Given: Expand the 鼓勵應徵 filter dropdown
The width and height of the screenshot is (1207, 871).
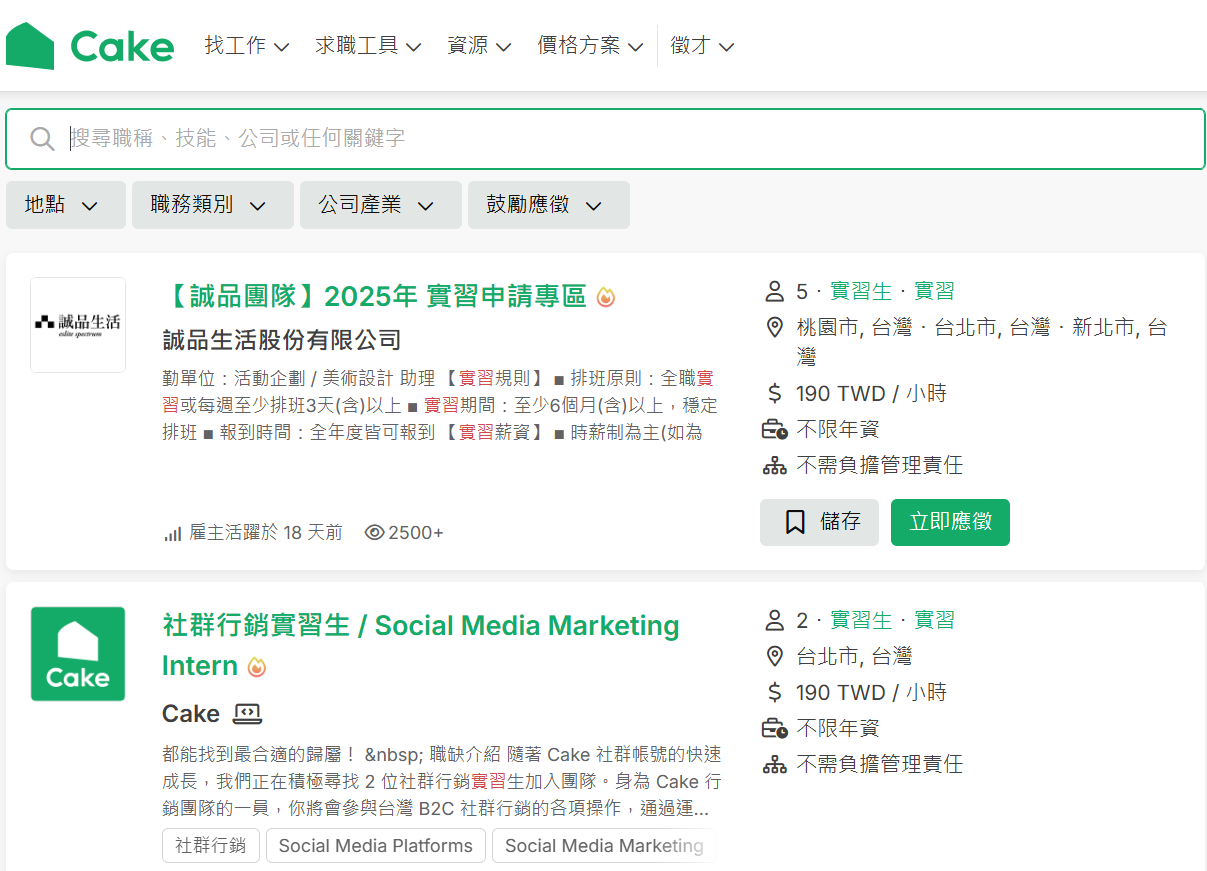Looking at the screenshot, I should [x=549, y=205].
